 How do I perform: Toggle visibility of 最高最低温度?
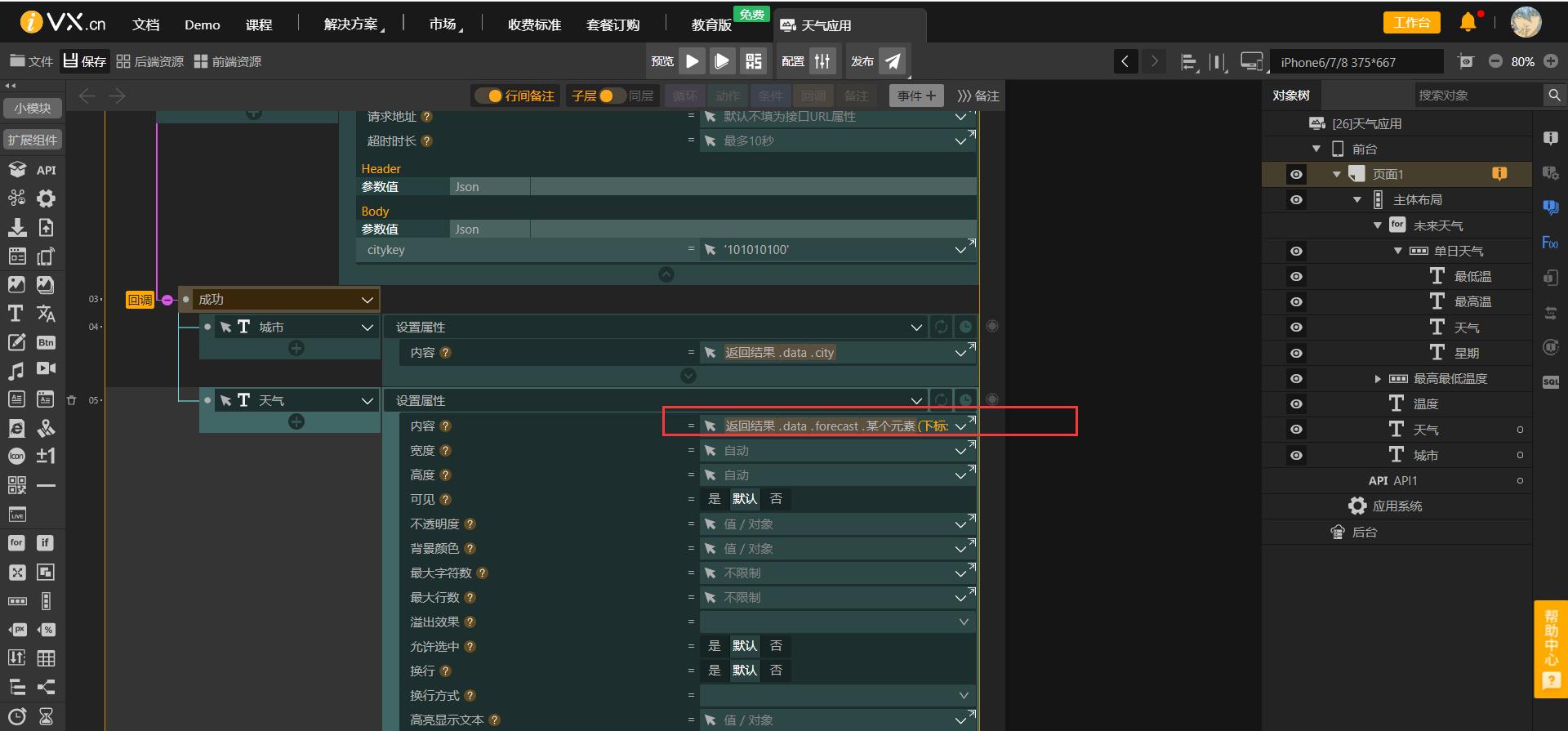point(1296,379)
